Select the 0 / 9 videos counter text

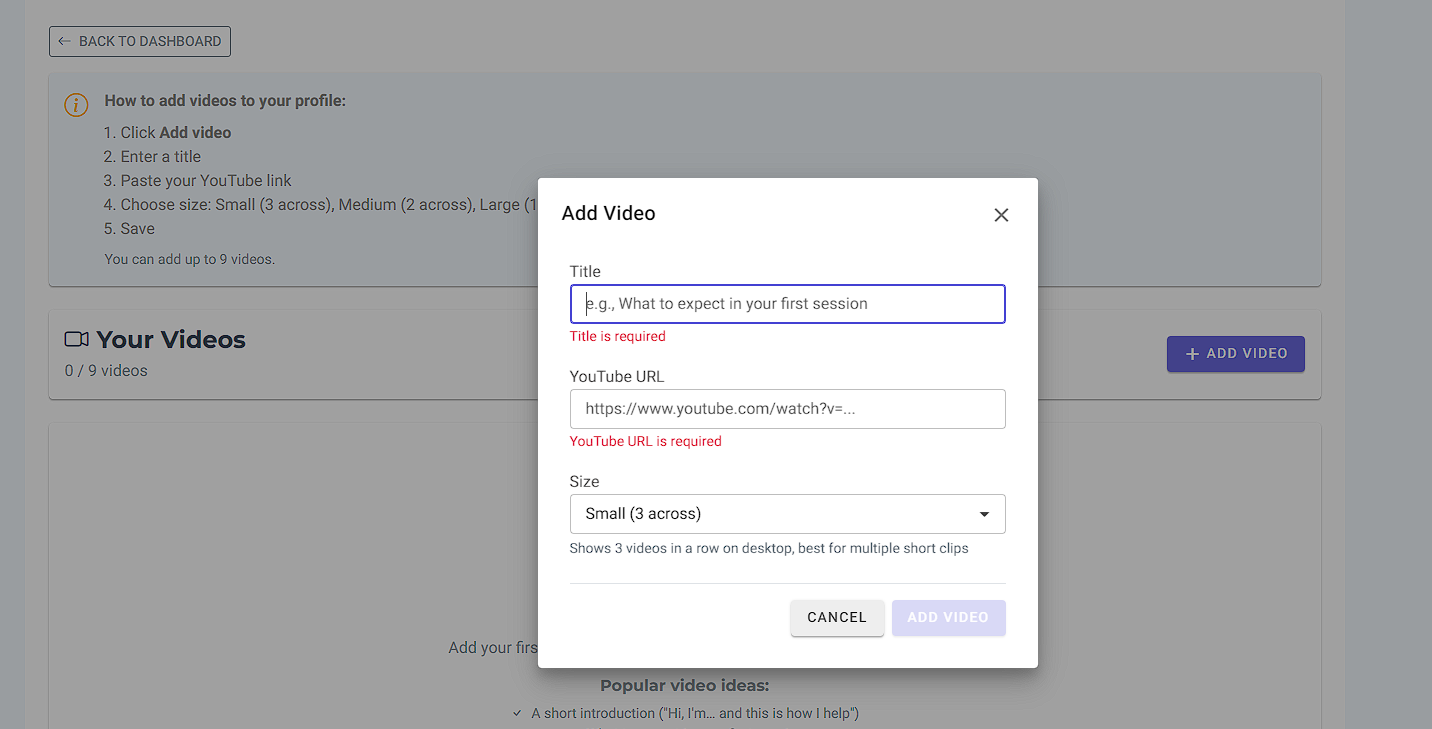coord(106,371)
